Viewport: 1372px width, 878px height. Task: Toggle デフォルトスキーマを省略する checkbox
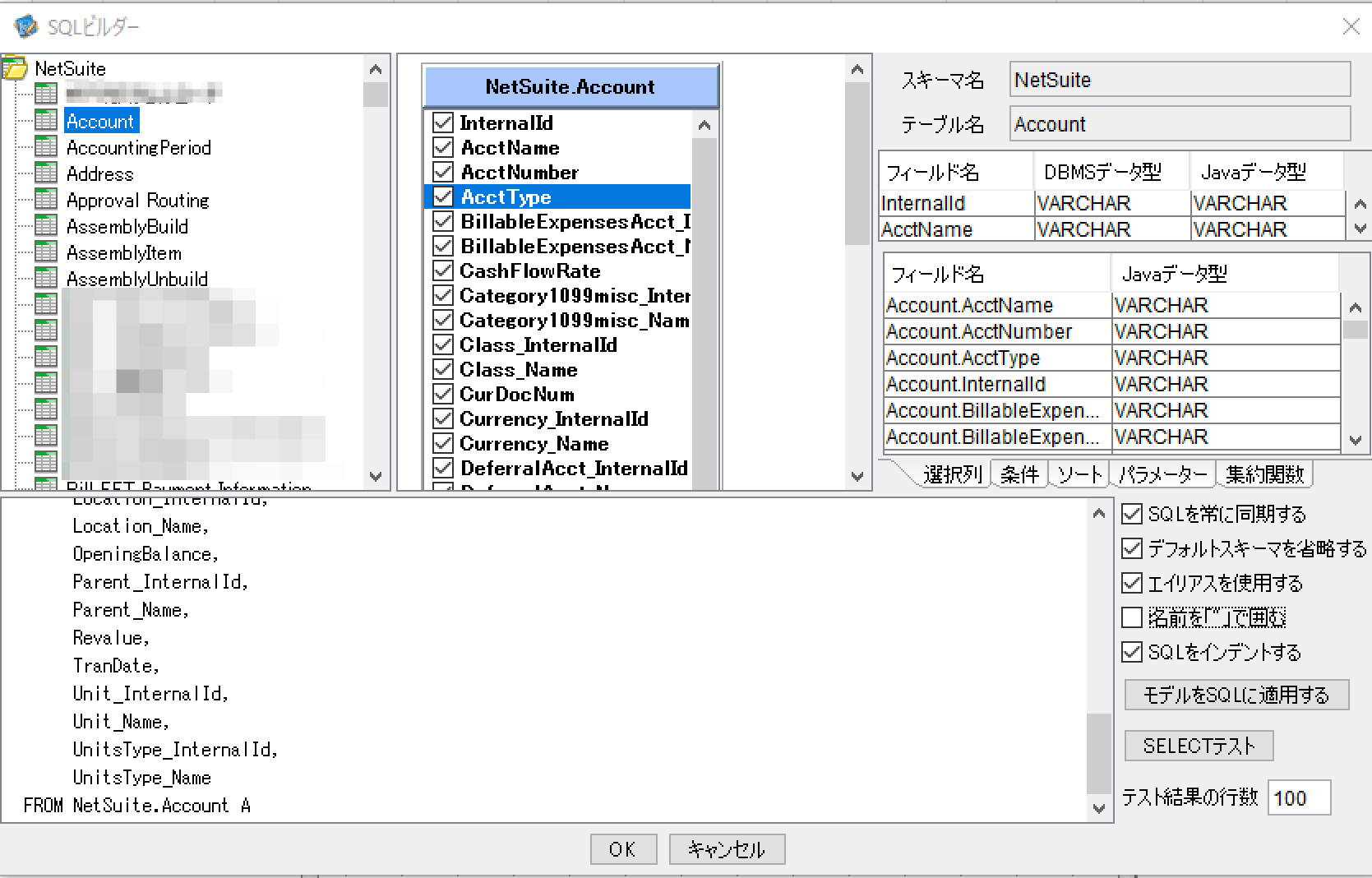tap(1132, 548)
